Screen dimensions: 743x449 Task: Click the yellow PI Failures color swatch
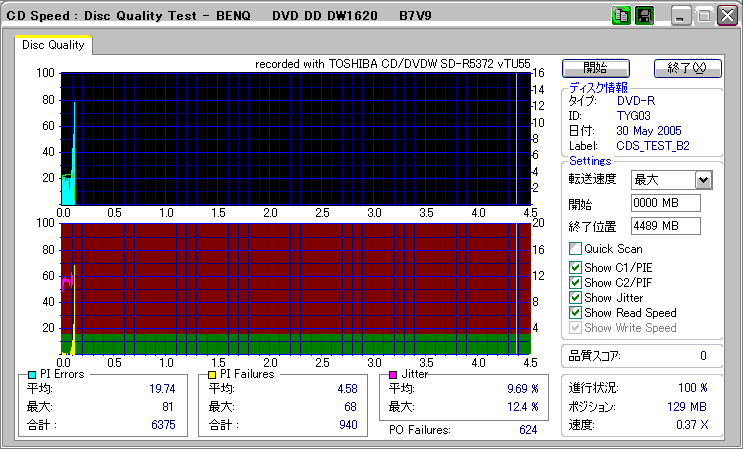[212, 375]
